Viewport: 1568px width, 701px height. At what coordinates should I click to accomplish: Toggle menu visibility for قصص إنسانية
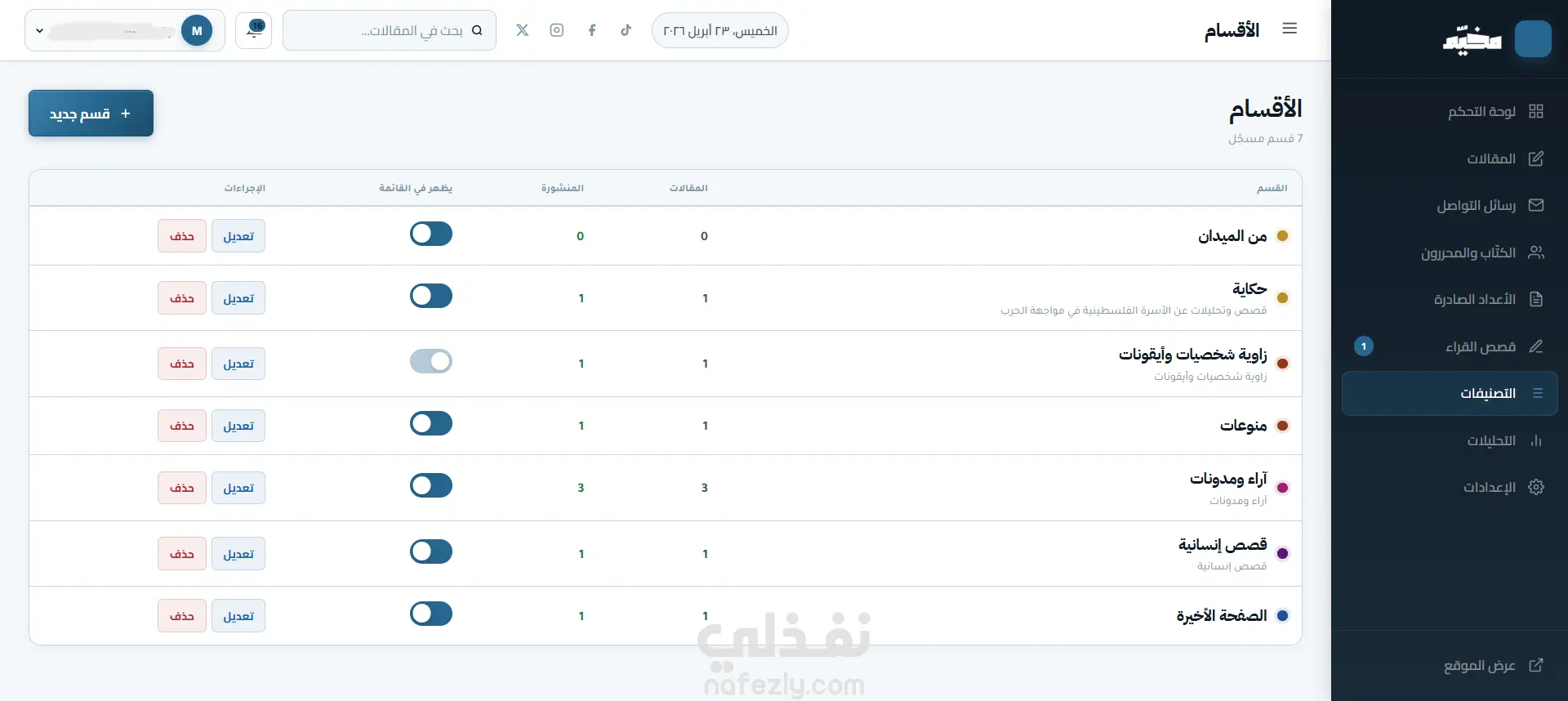coord(431,551)
